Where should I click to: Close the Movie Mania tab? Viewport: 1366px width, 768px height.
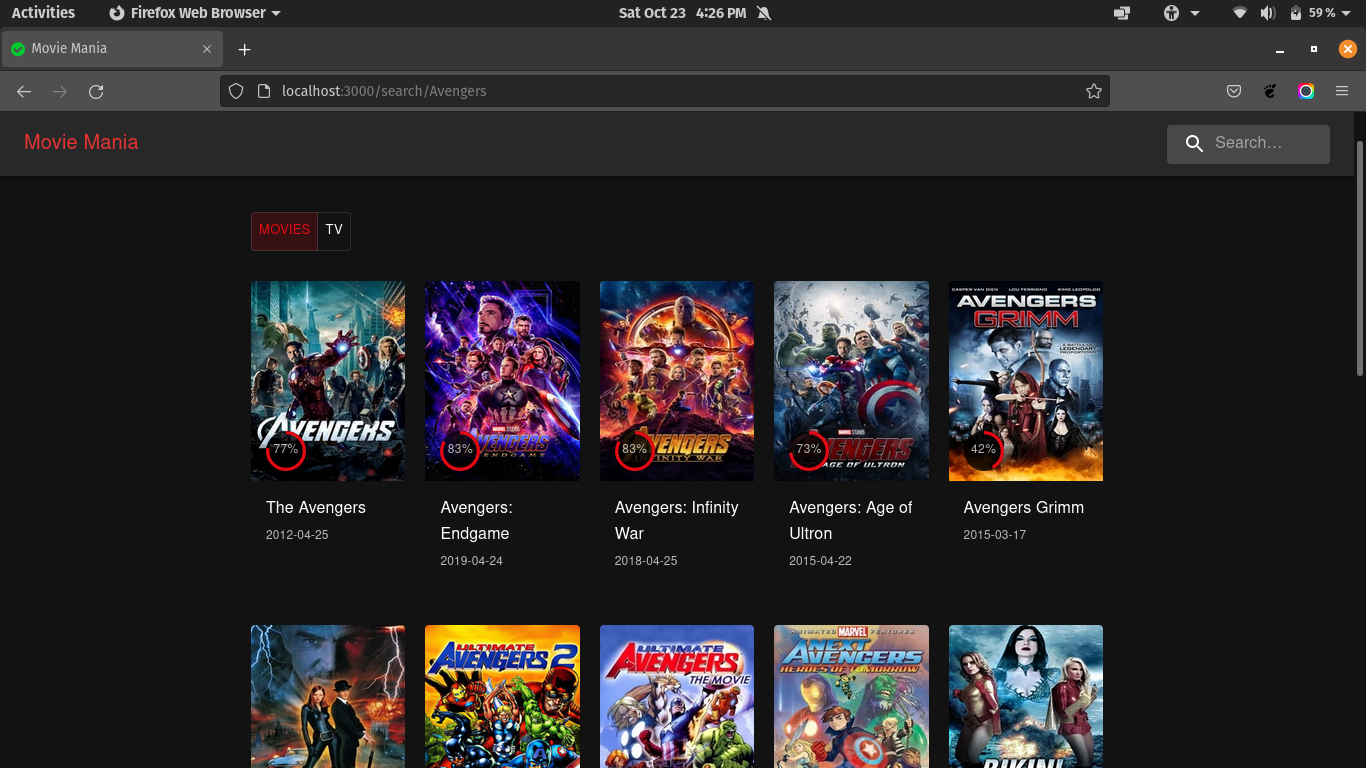[x=207, y=48]
